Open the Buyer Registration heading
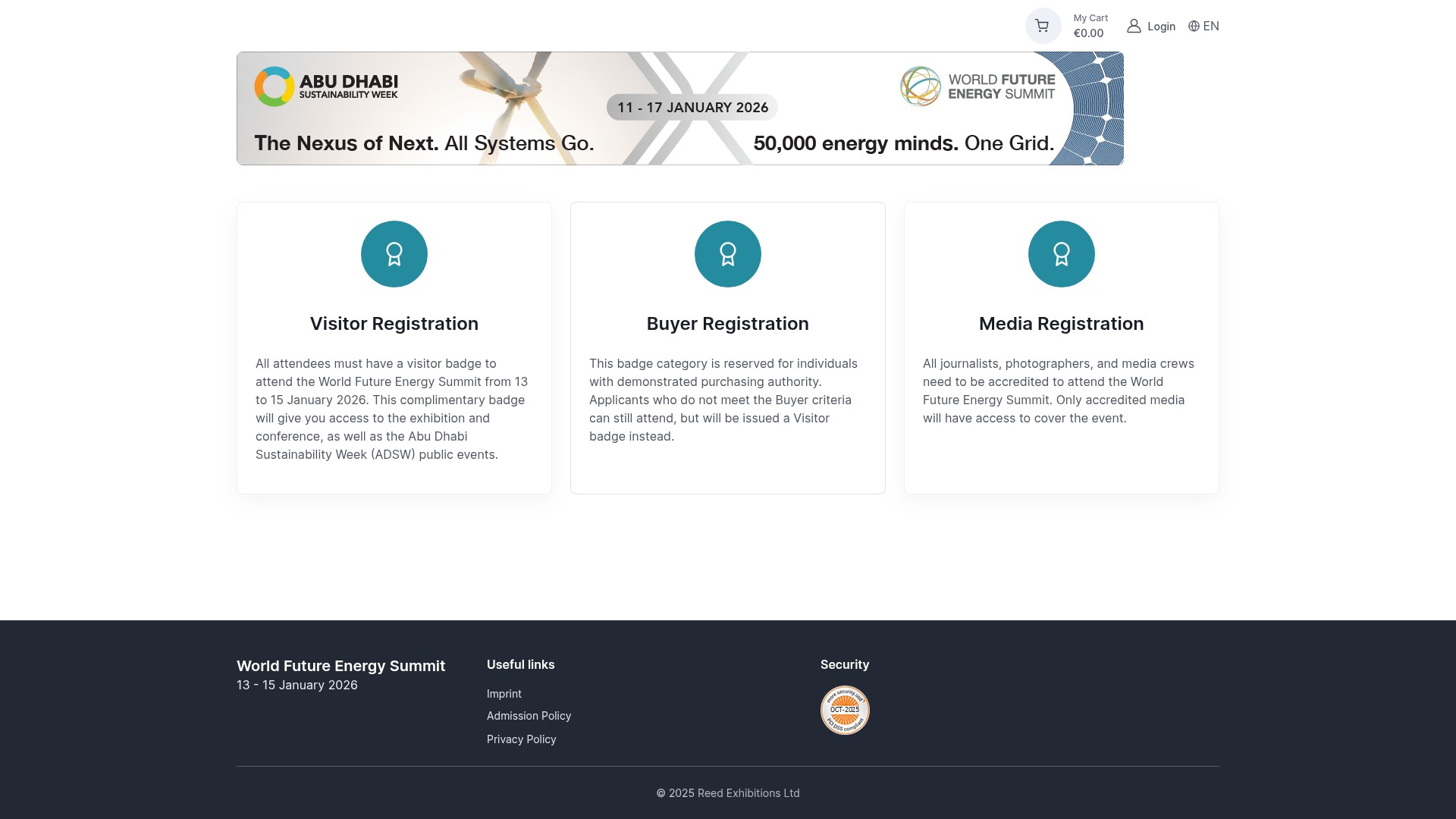 pyautogui.click(x=728, y=324)
